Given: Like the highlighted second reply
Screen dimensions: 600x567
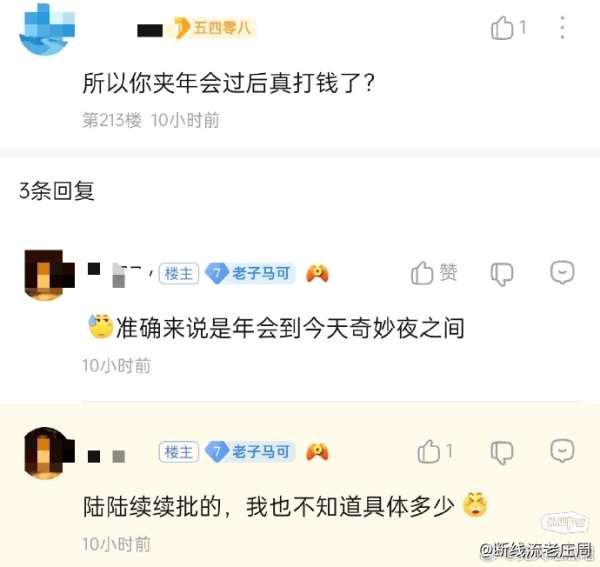Looking at the screenshot, I should click(434, 451).
